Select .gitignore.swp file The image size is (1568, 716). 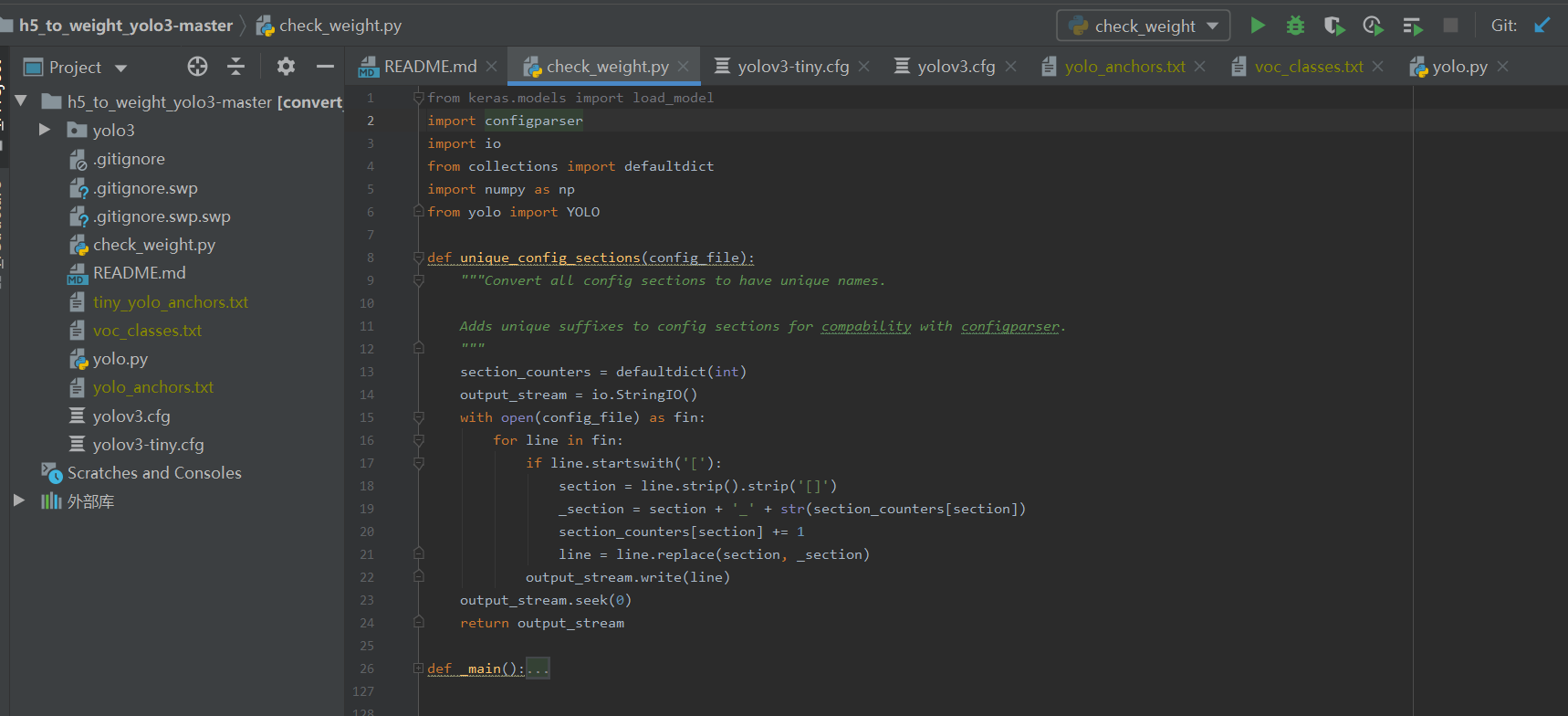tap(145, 188)
